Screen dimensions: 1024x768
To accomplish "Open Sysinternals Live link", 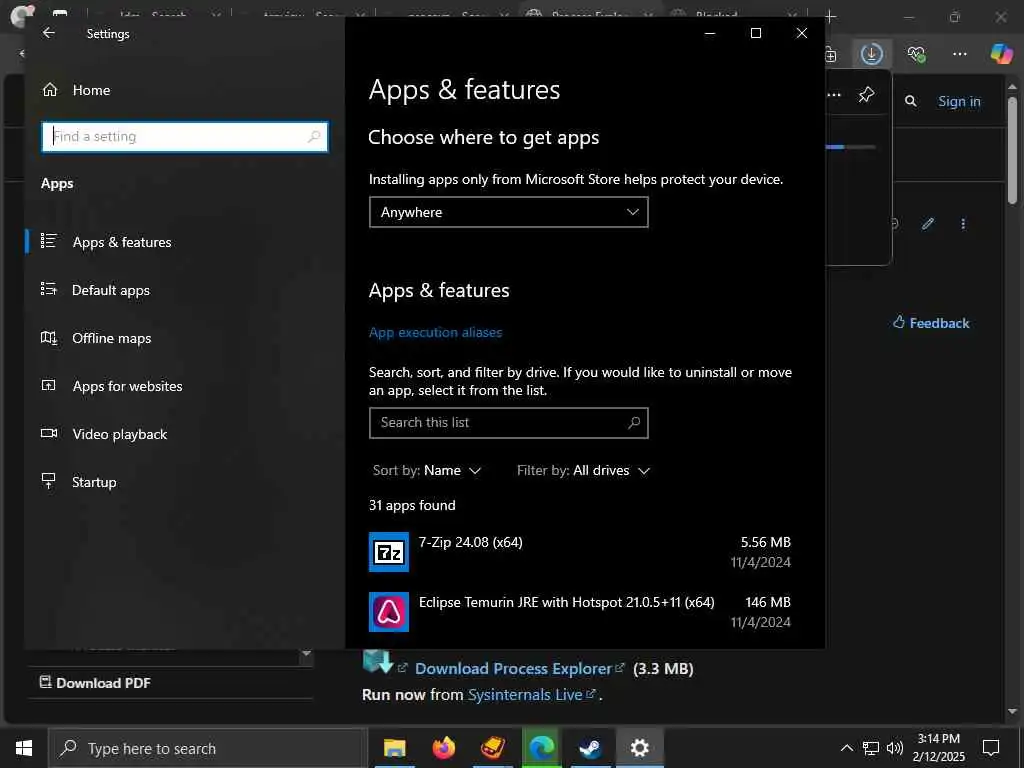I will [x=525, y=695].
